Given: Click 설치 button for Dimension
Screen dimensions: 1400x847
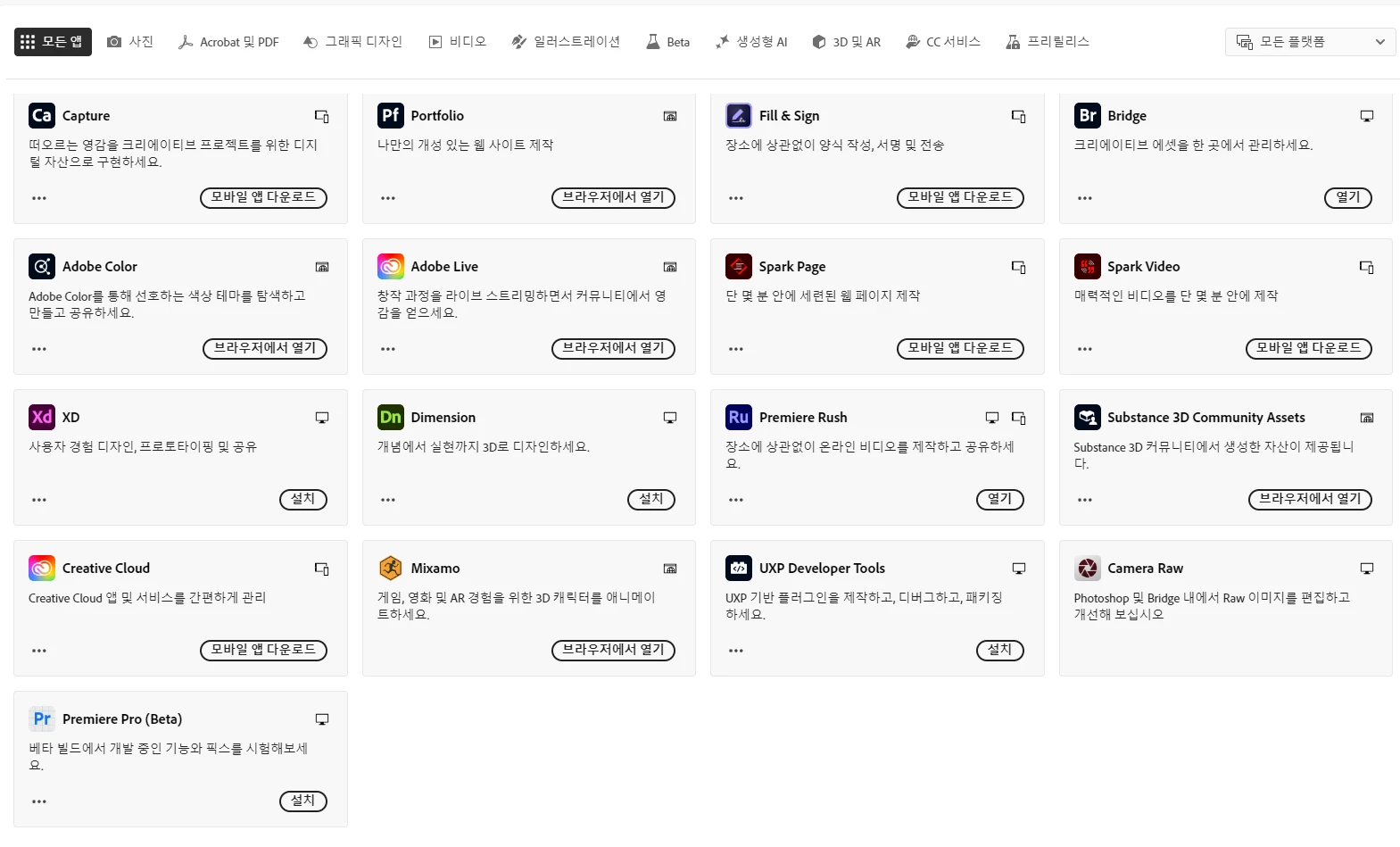Looking at the screenshot, I should (651, 500).
